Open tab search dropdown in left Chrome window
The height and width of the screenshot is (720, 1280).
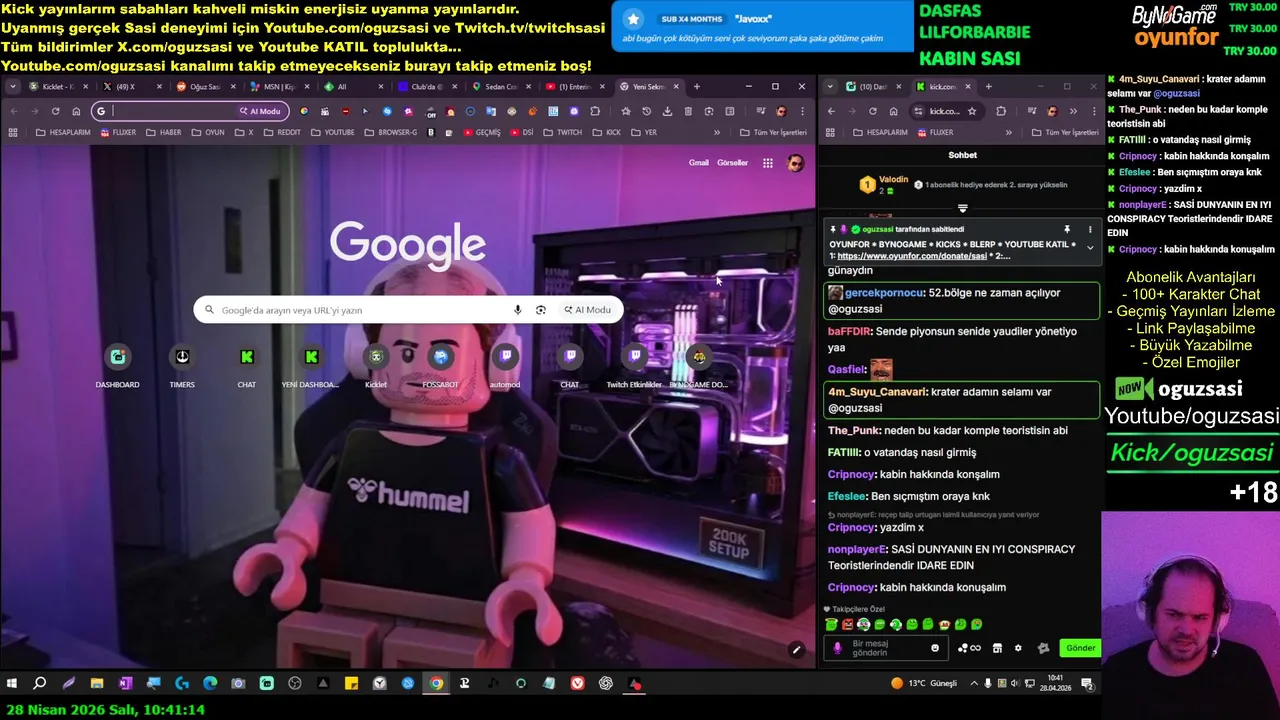click(x=13, y=87)
